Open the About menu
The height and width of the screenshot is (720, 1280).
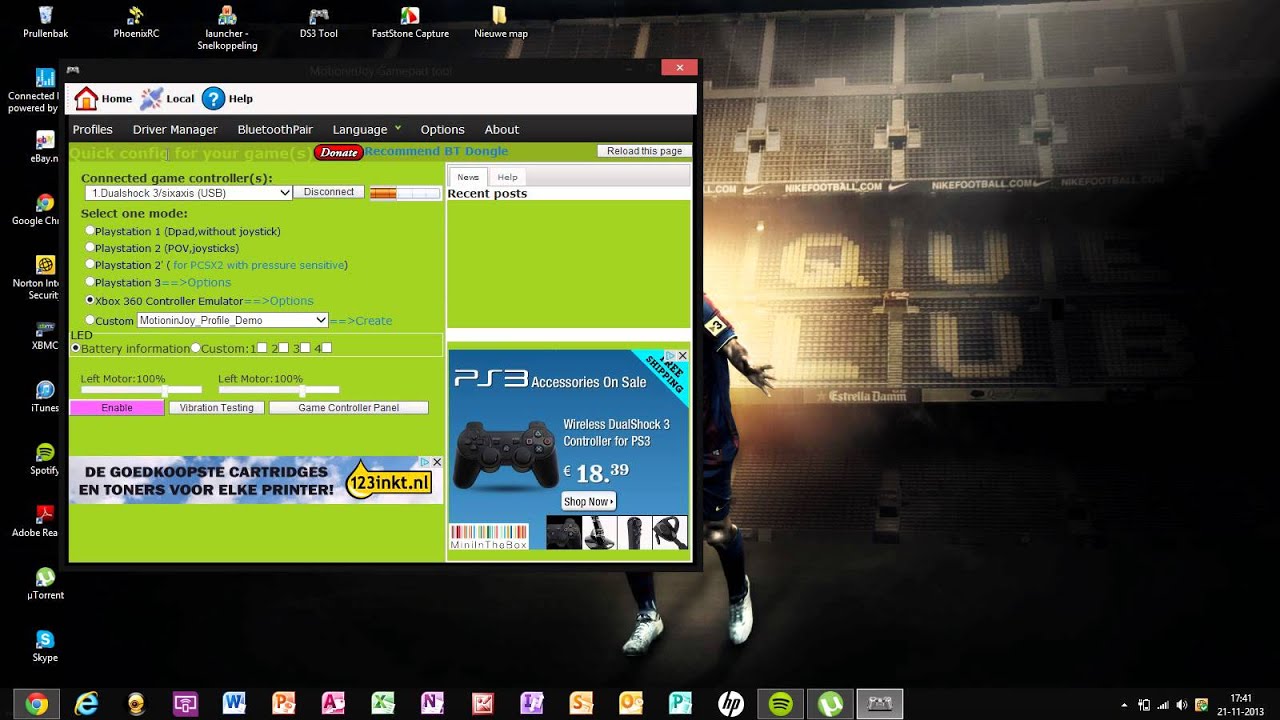point(502,130)
